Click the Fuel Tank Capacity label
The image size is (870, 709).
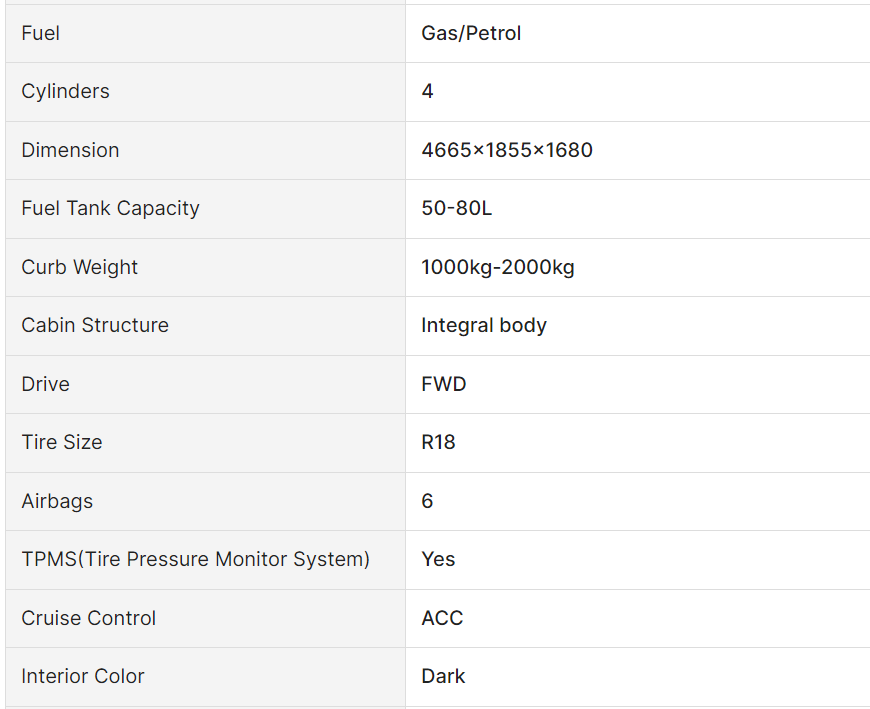pos(110,209)
